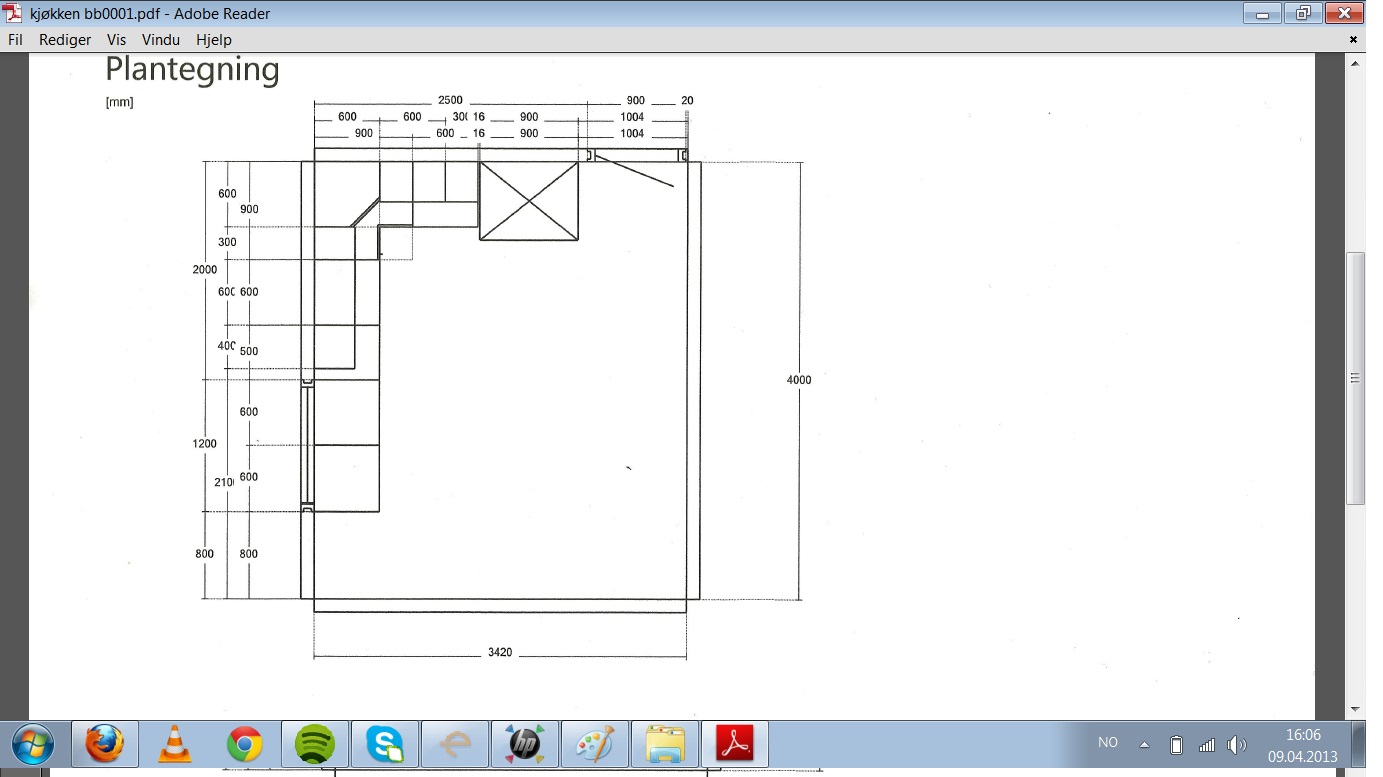Click the 4000 dimension label
The height and width of the screenshot is (777, 1383).
[799, 380]
